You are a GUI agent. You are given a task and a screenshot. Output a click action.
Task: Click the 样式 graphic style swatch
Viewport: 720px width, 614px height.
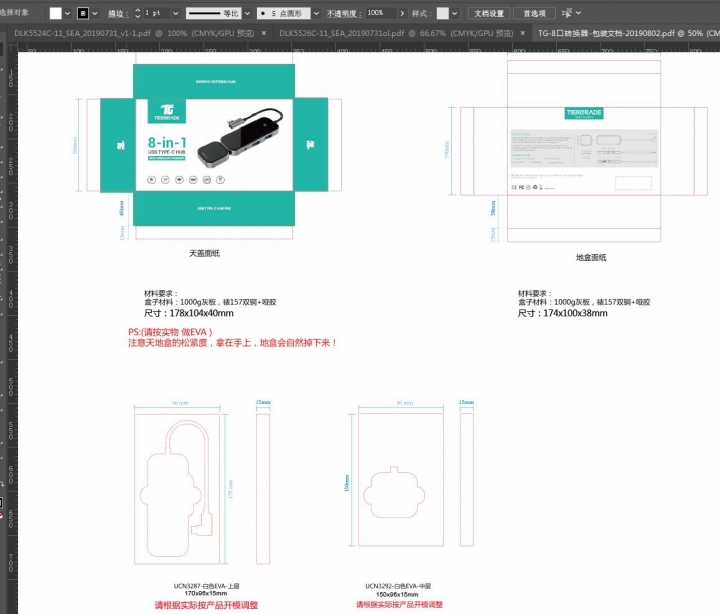tap(442, 13)
